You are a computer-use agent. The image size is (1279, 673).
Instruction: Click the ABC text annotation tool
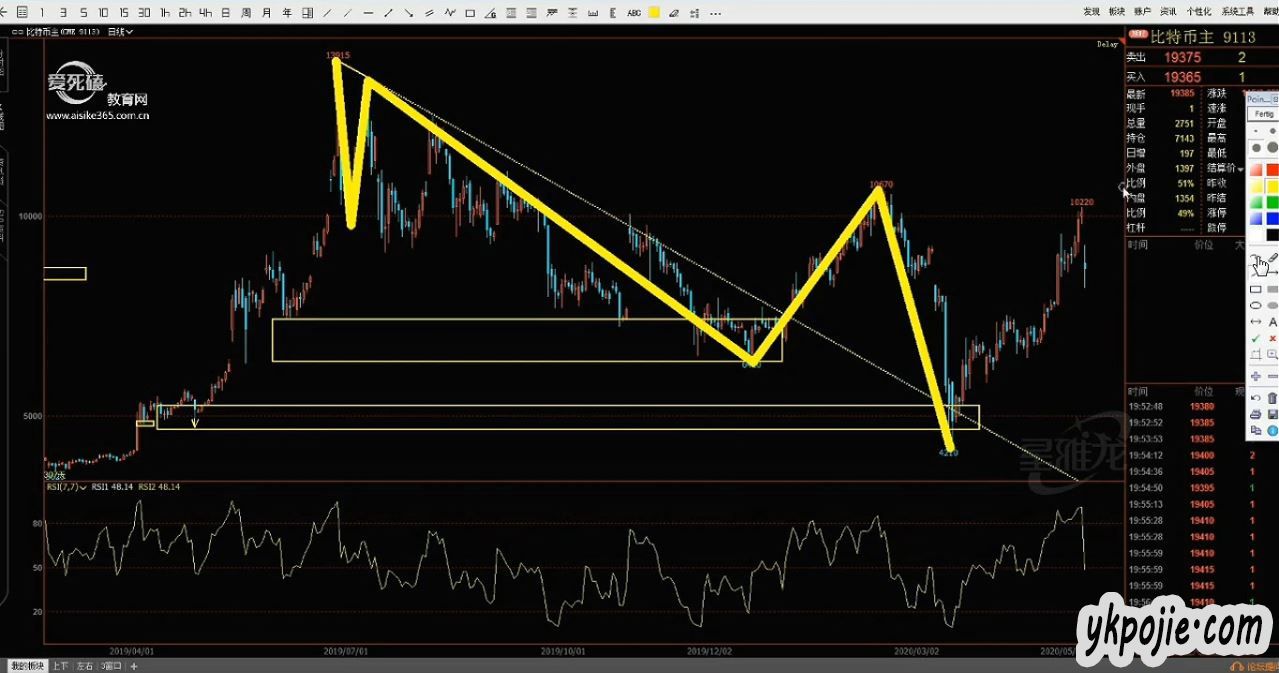pos(634,13)
